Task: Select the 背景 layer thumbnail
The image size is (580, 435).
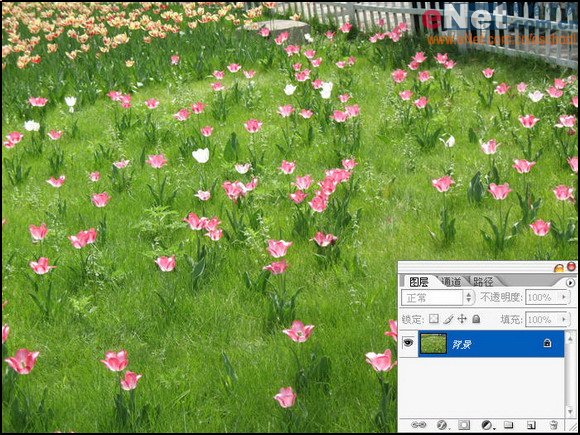Action: click(x=434, y=344)
